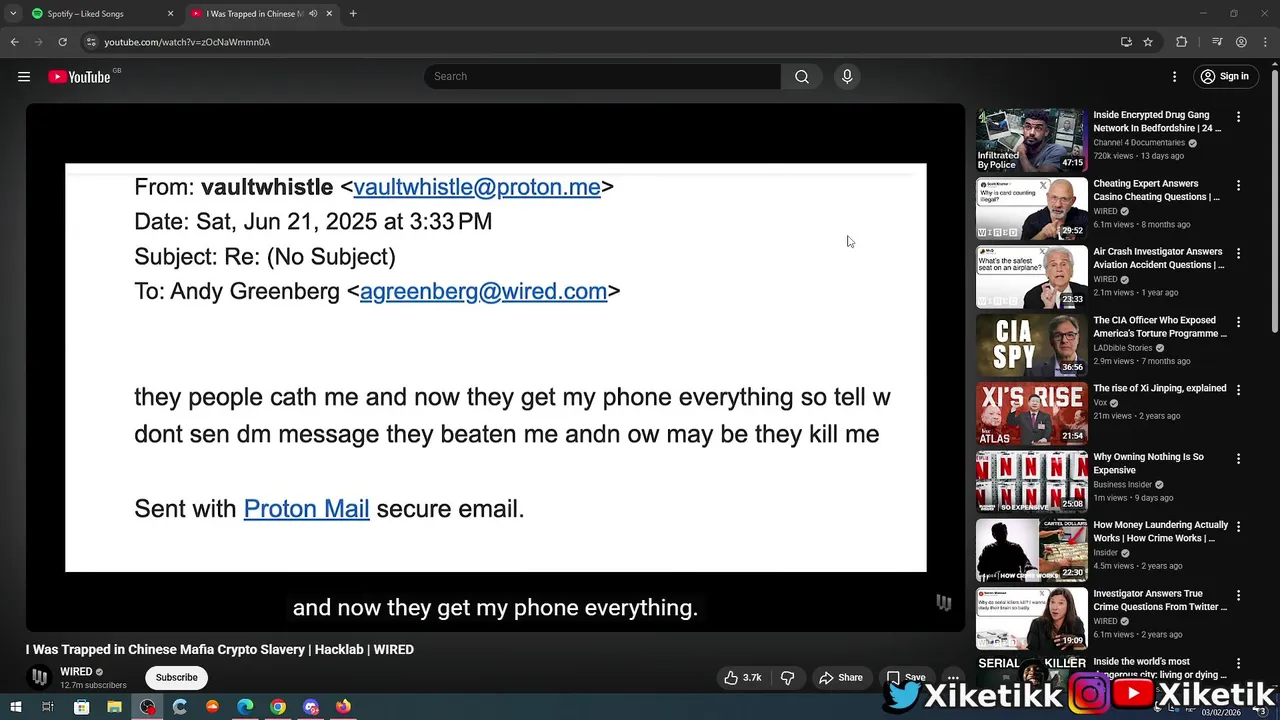Viewport: 1280px width, 720px height.
Task: Open the browser profile icon
Action: coord(1241,42)
